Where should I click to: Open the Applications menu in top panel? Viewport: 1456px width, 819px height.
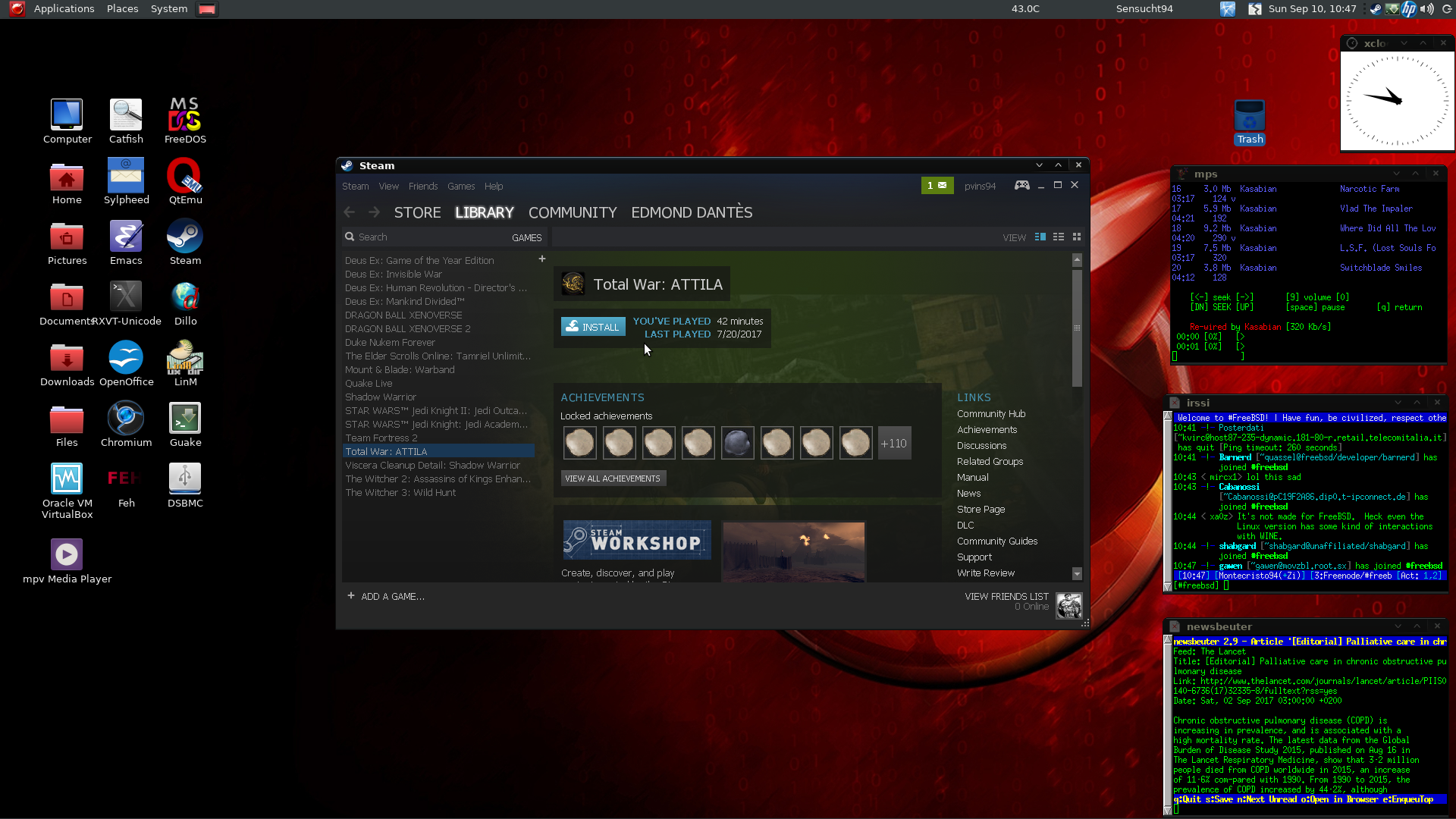coord(64,8)
